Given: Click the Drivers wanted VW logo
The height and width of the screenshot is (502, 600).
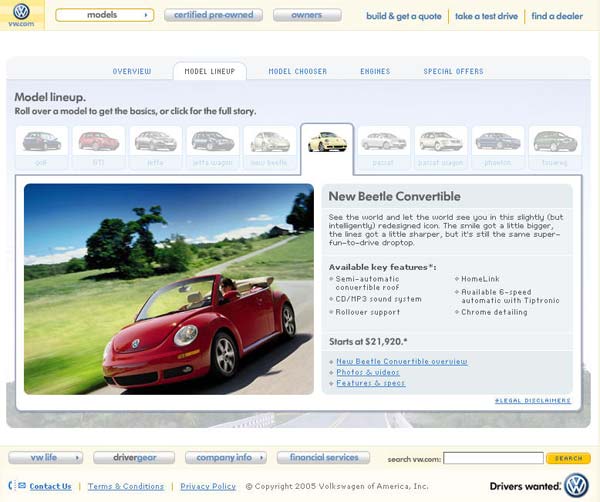Looking at the screenshot, I should coord(577,485).
